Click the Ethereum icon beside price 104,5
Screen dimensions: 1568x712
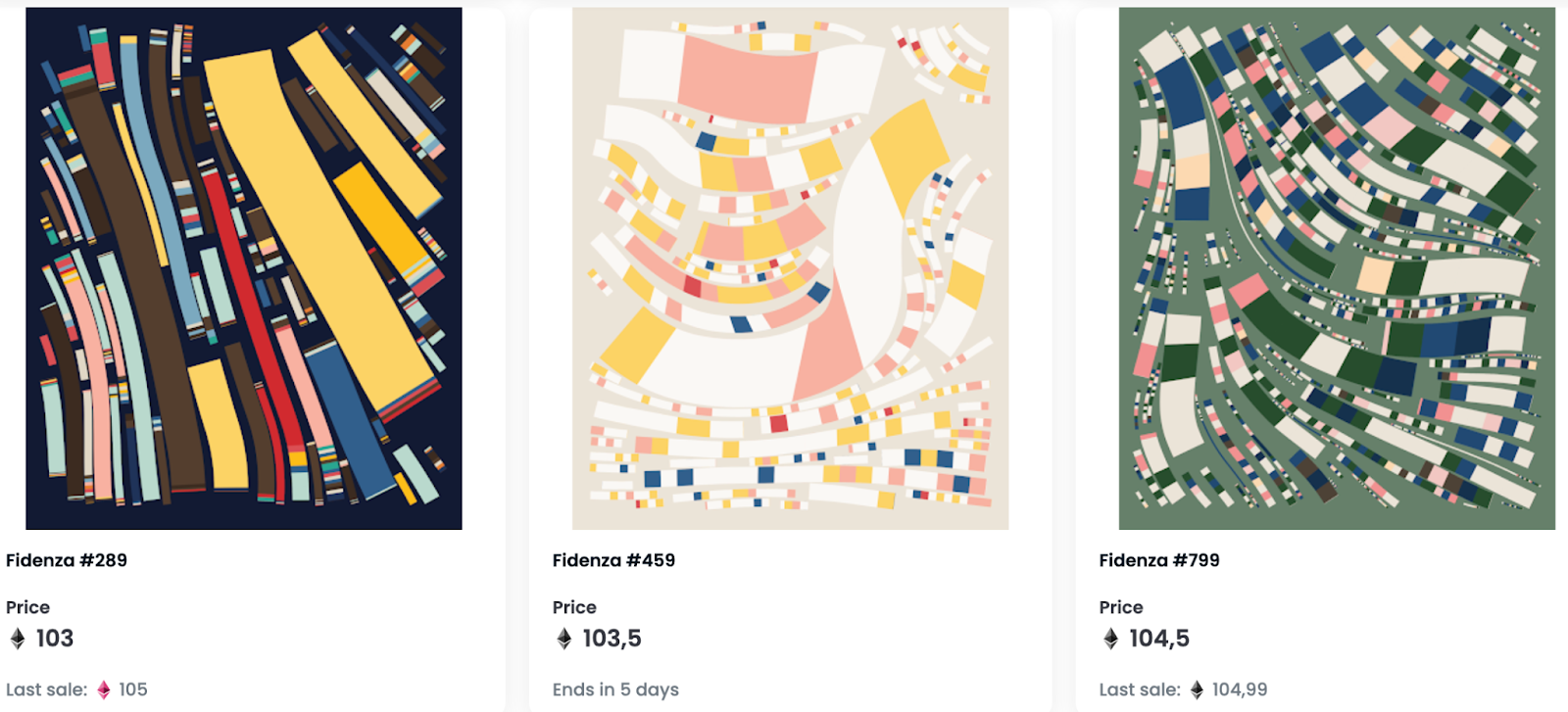tap(1110, 639)
